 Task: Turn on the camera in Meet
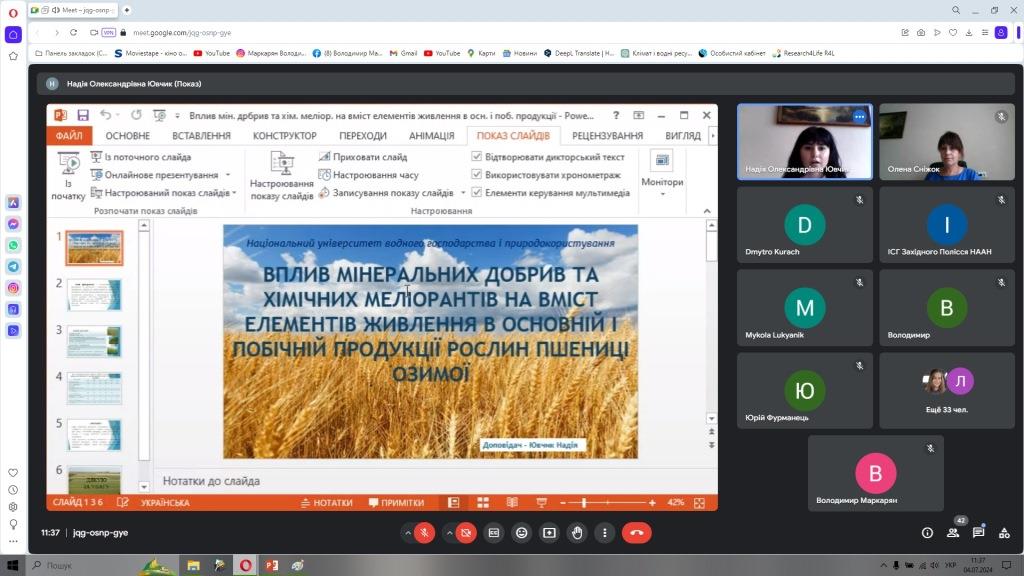point(466,533)
